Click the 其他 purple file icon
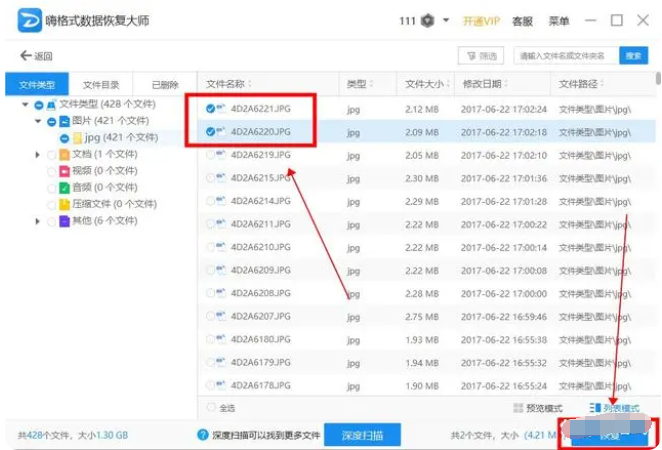The image size is (662, 450). (64, 221)
